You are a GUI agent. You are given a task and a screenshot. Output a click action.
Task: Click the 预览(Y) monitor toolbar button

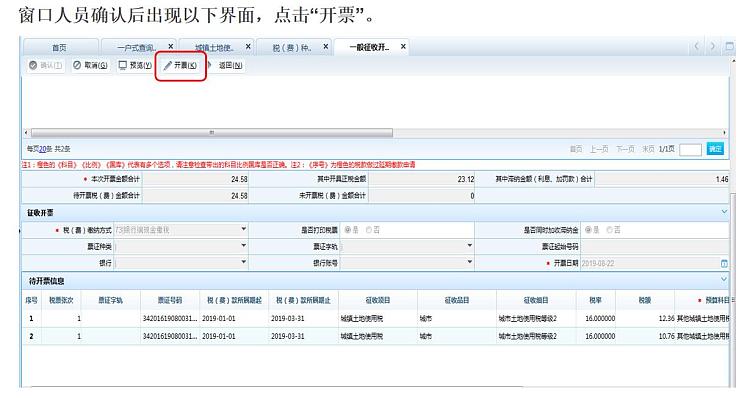point(135,66)
